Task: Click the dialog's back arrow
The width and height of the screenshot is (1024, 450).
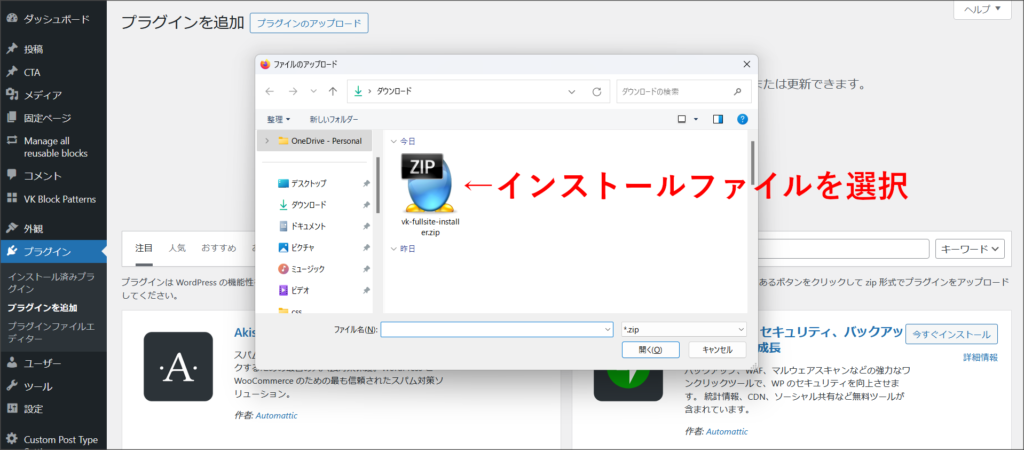Action: (x=269, y=91)
